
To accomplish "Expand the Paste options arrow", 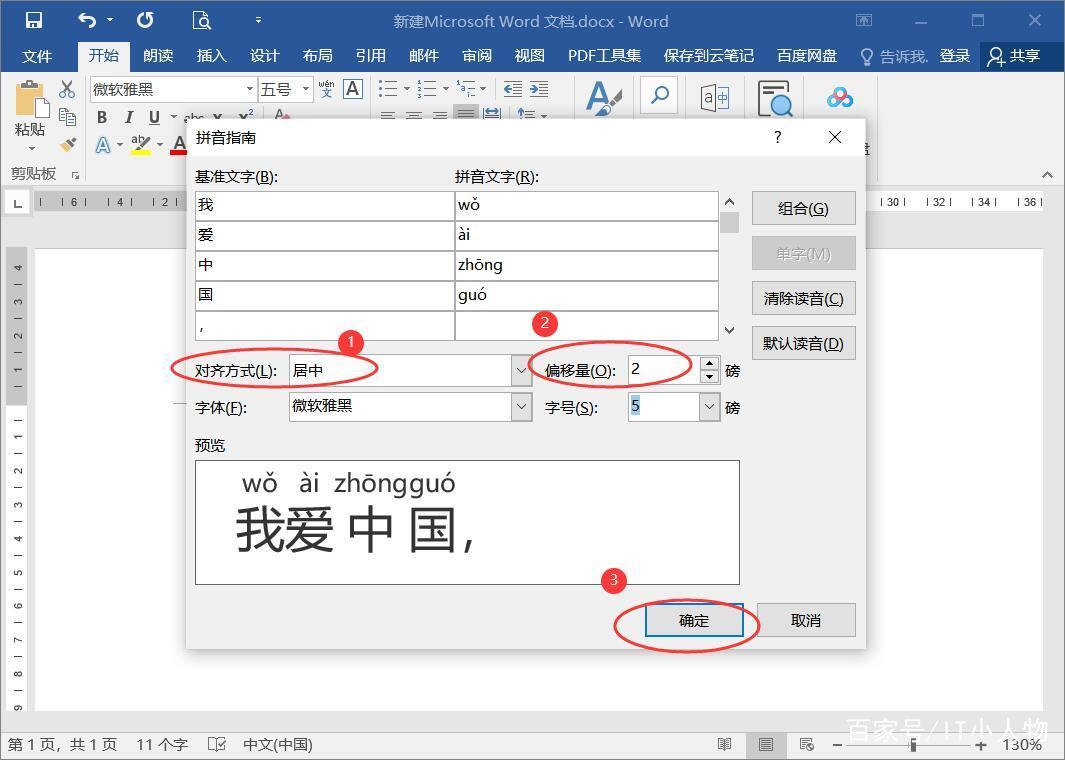I will point(31,149).
